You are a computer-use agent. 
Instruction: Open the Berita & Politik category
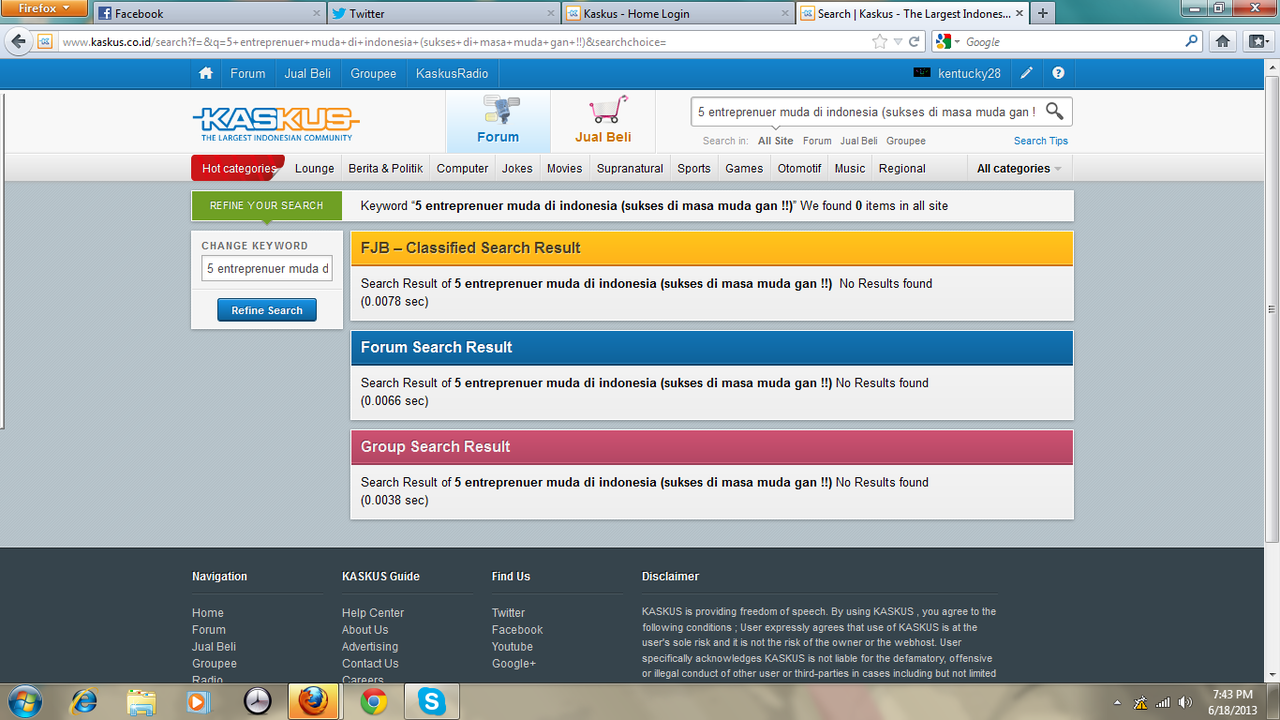385,168
